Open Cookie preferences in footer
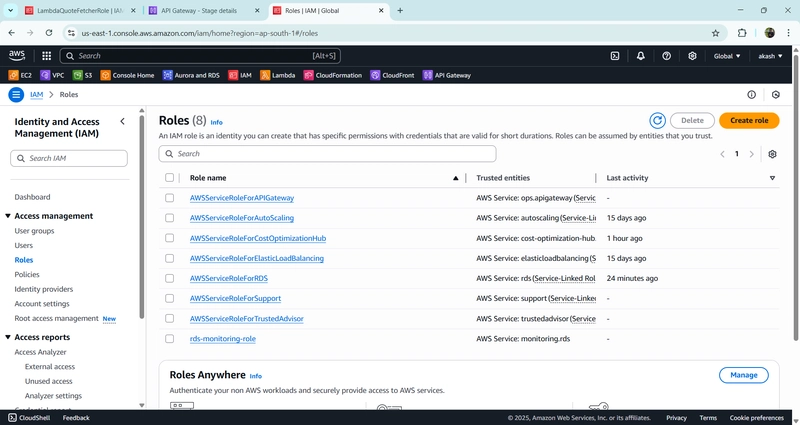The image size is (800, 425). 756,418
